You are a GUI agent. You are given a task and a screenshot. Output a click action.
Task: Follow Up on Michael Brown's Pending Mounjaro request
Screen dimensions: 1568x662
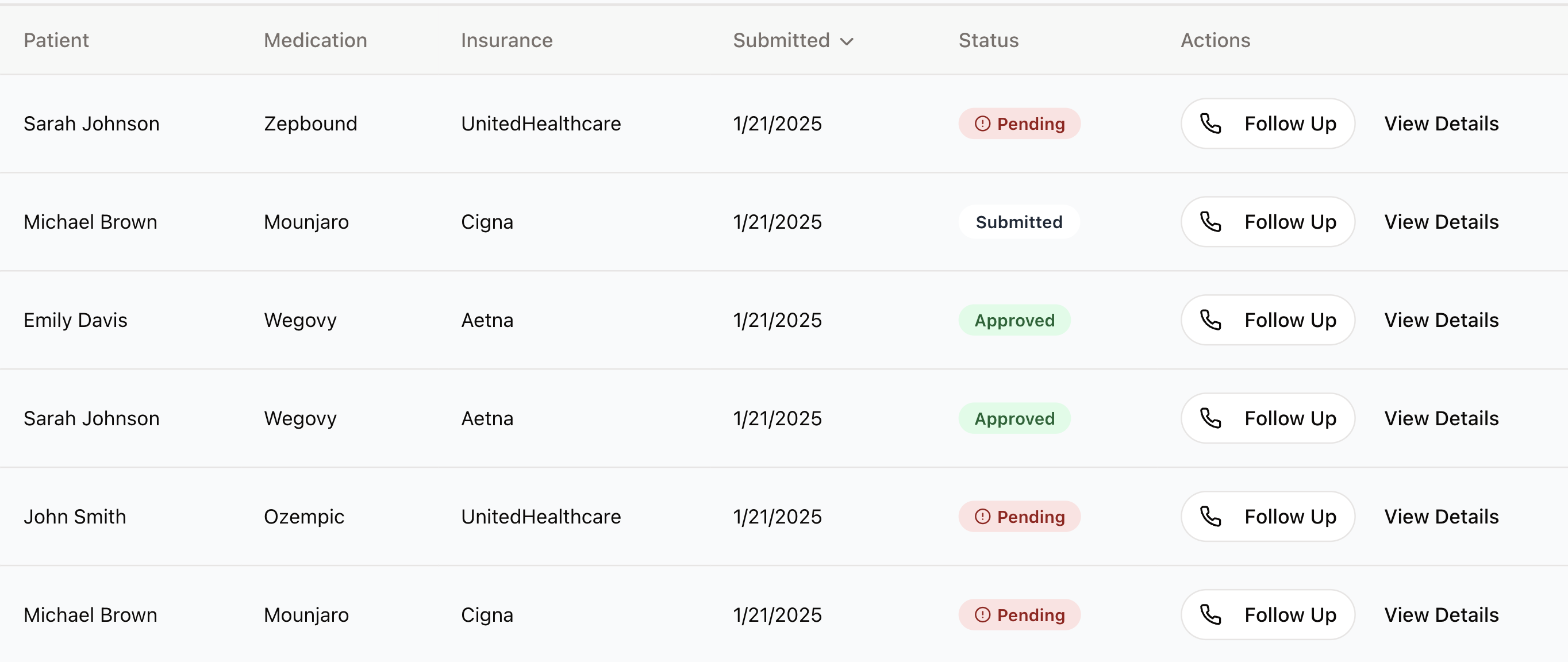pos(1268,614)
